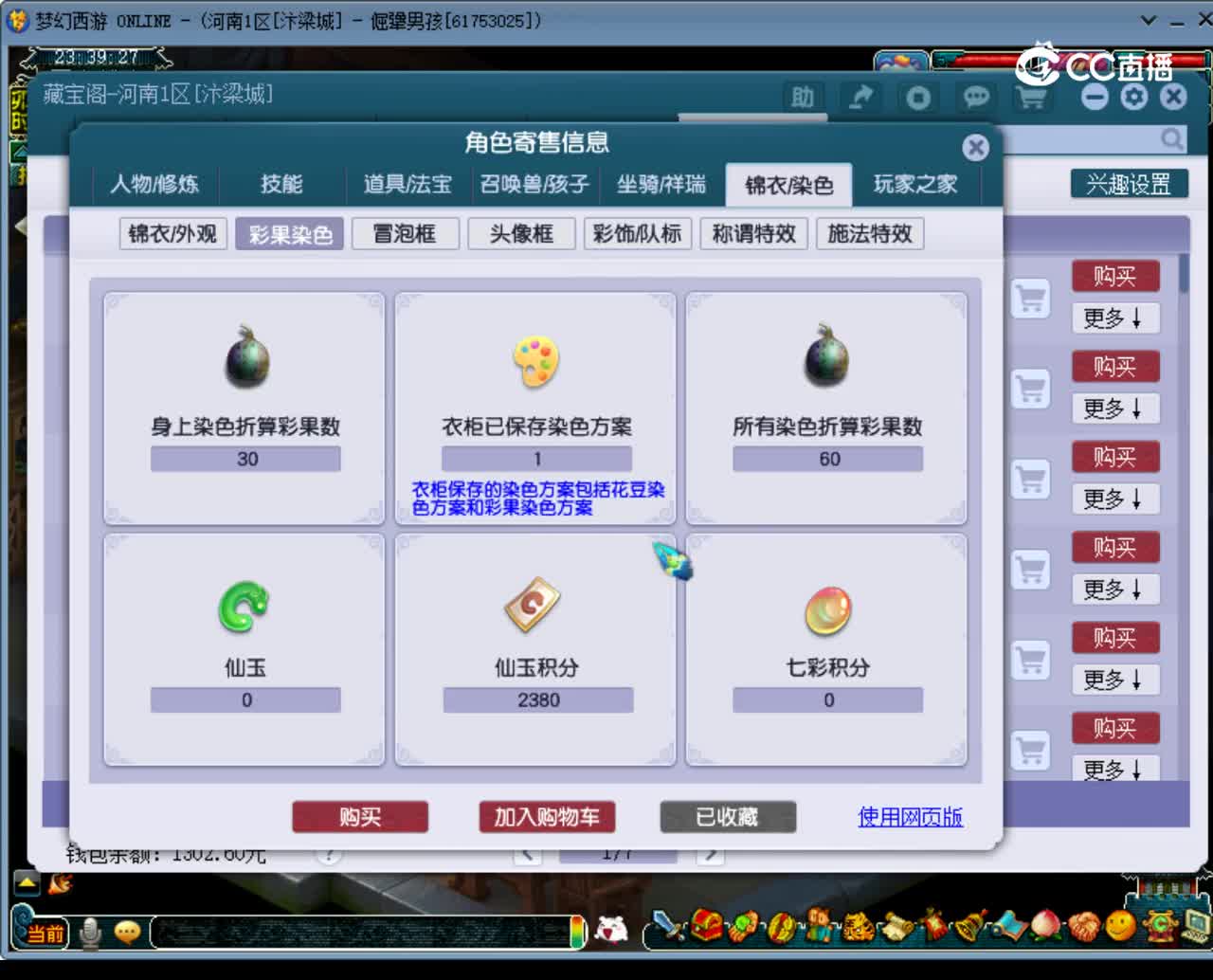This screenshot has width=1213, height=980.
Task: Click the 兴趣设置 button
Action: click(x=1129, y=184)
